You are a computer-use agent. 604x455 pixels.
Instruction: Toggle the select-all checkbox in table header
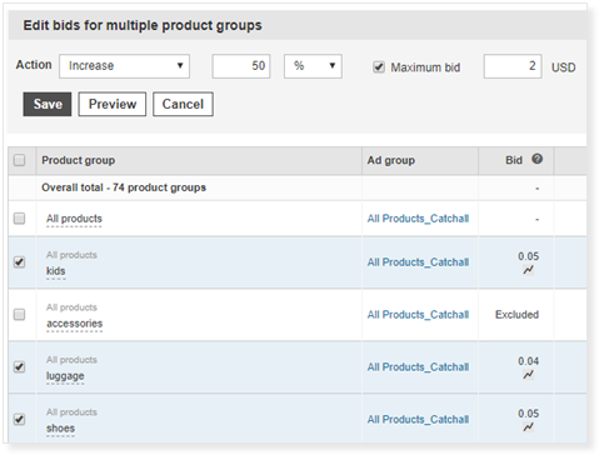(x=20, y=160)
